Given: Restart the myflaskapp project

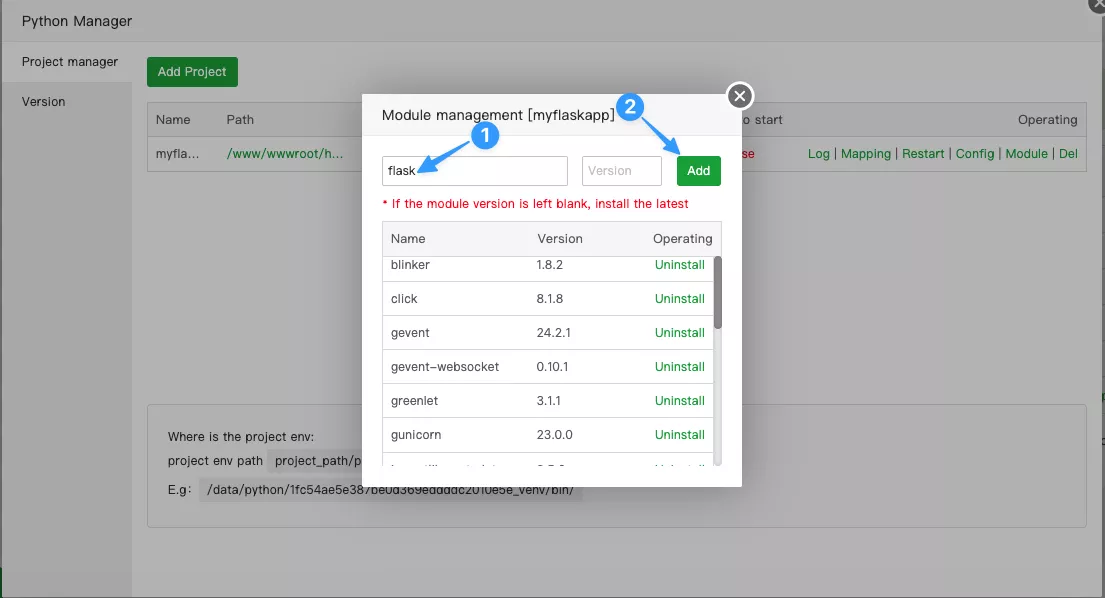Looking at the screenshot, I should 923,154.
